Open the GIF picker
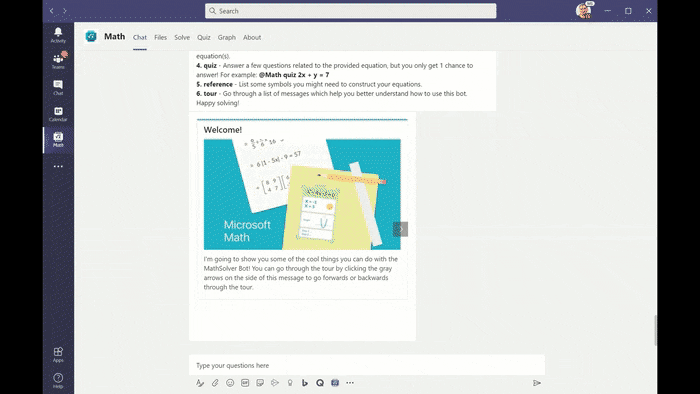 point(245,383)
